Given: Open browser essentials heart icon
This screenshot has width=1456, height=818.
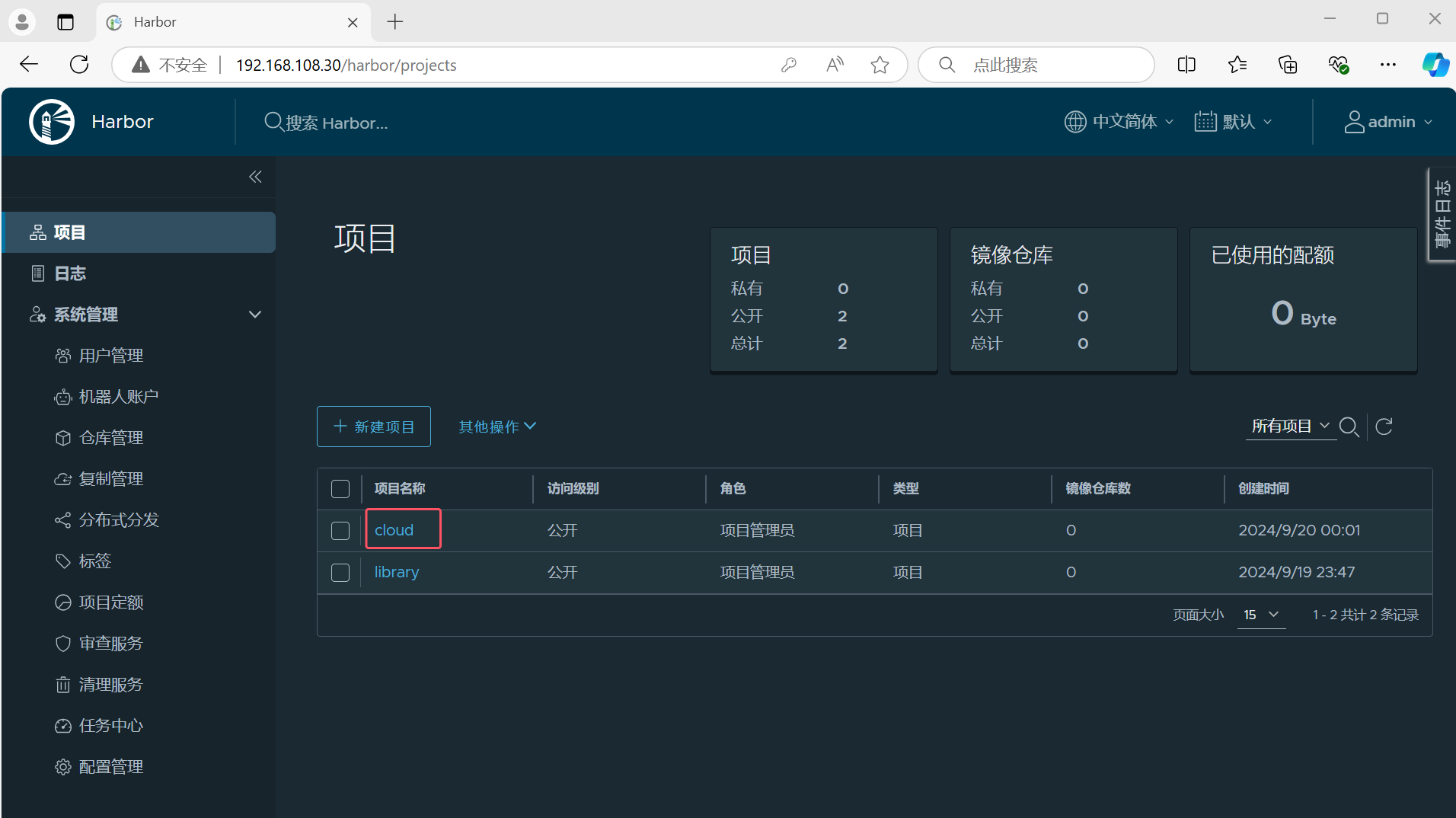Looking at the screenshot, I should coord(1338,65).
